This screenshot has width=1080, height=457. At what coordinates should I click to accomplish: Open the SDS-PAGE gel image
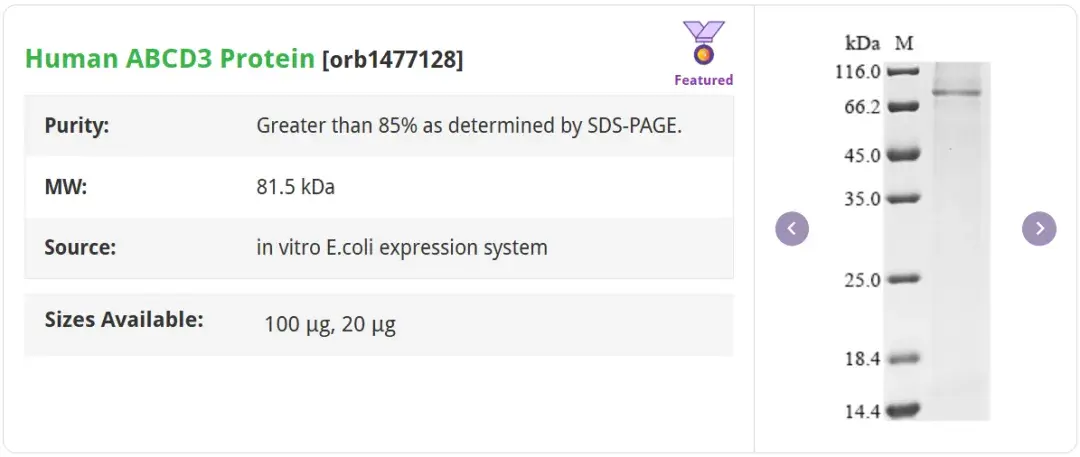click(935, 240)
